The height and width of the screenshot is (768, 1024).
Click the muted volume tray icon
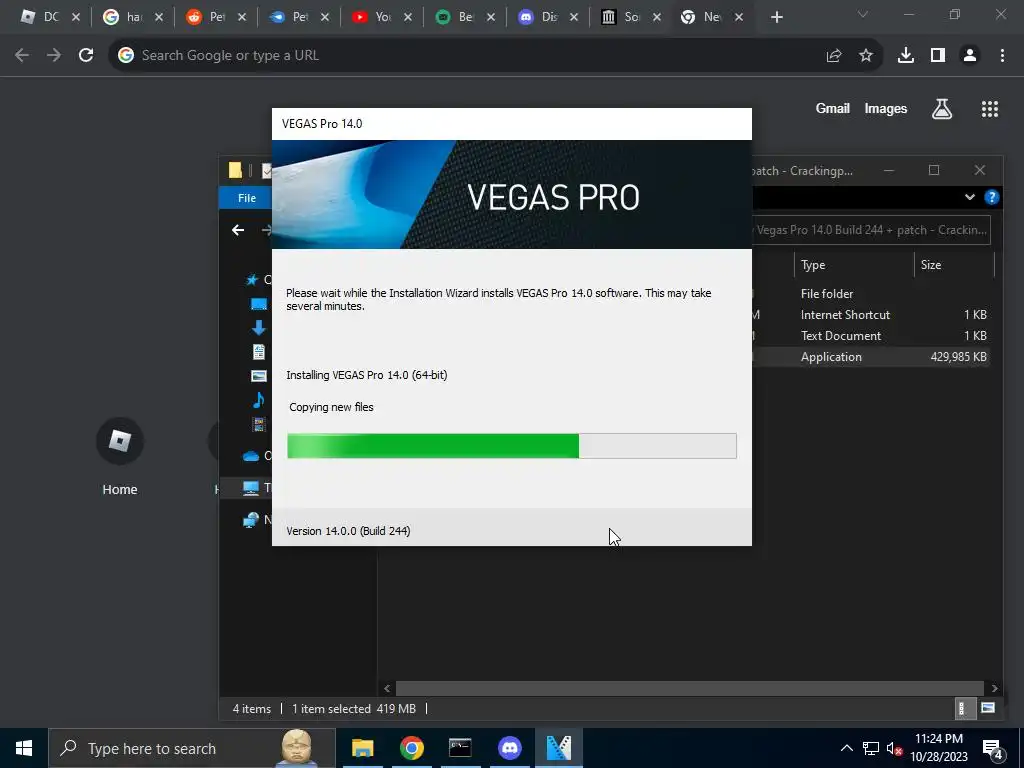pos(894,749)
